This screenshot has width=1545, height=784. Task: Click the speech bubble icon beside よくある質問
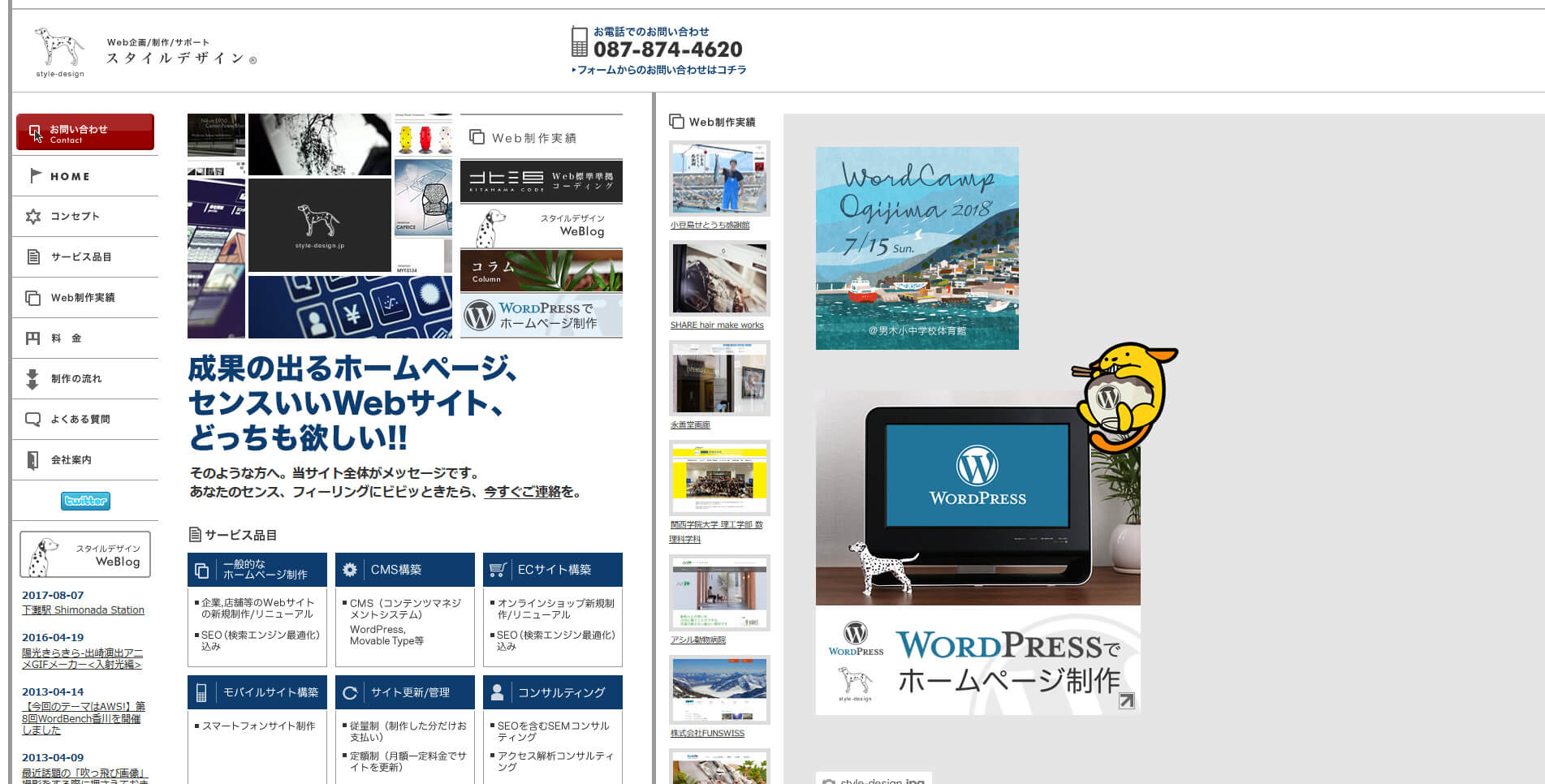pos(33,420)
